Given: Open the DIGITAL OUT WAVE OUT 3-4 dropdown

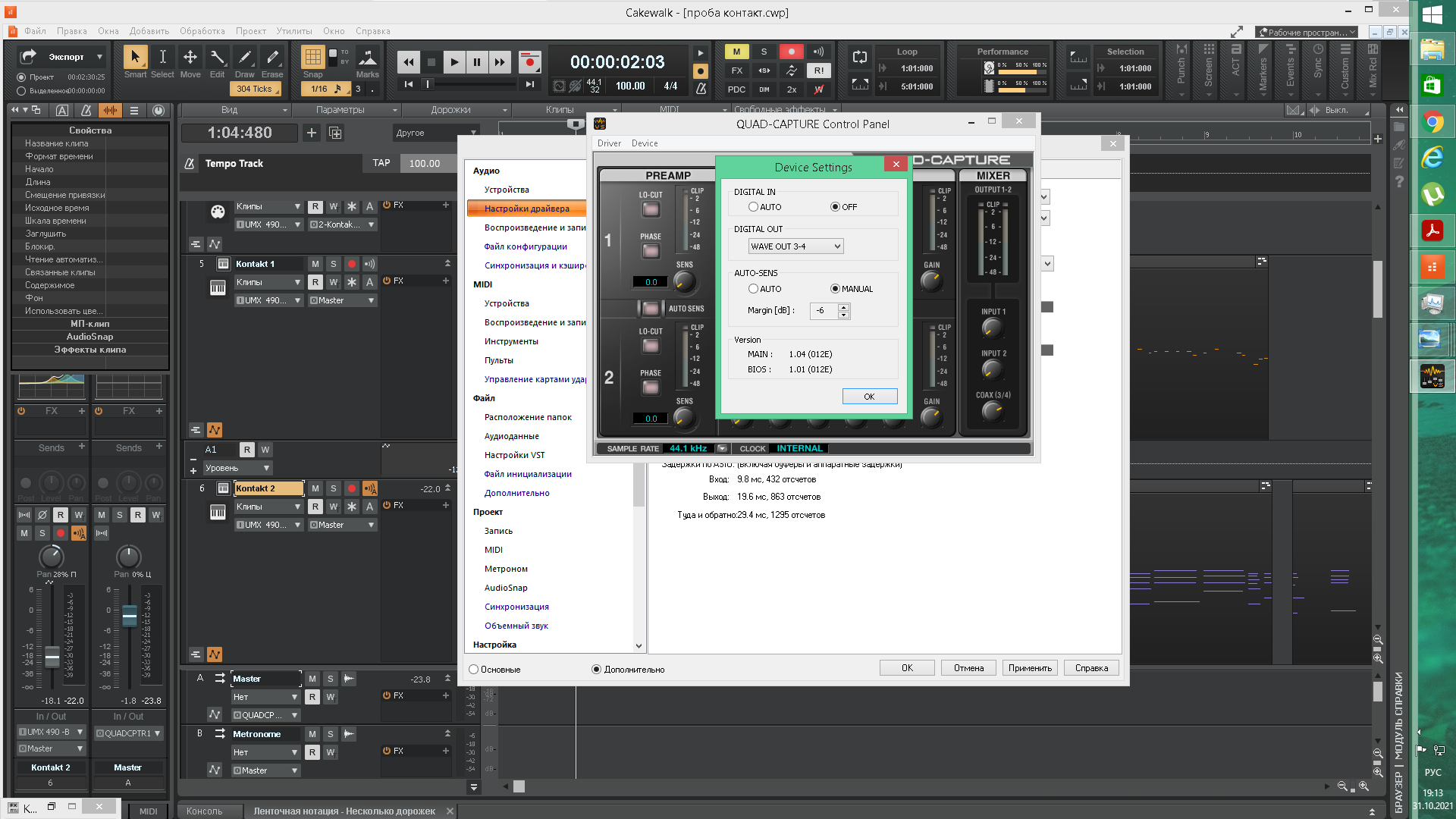Looking at the screenshot, I should pos(795,246).
